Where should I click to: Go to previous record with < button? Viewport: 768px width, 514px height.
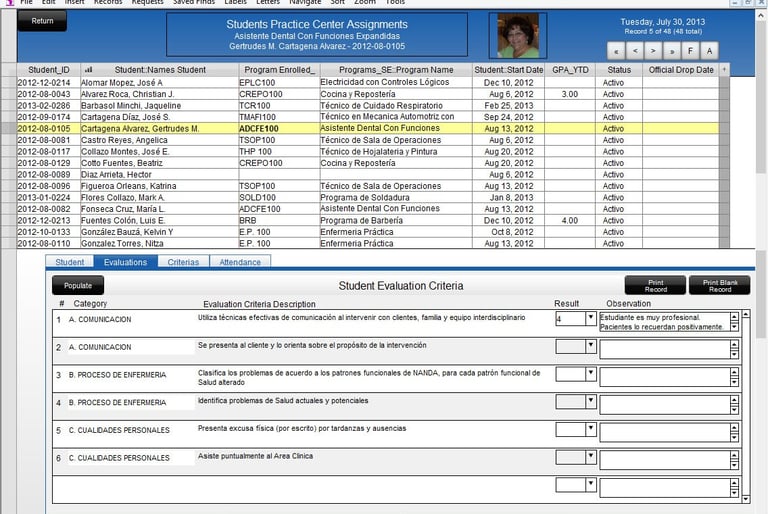(x=635, y=51)
